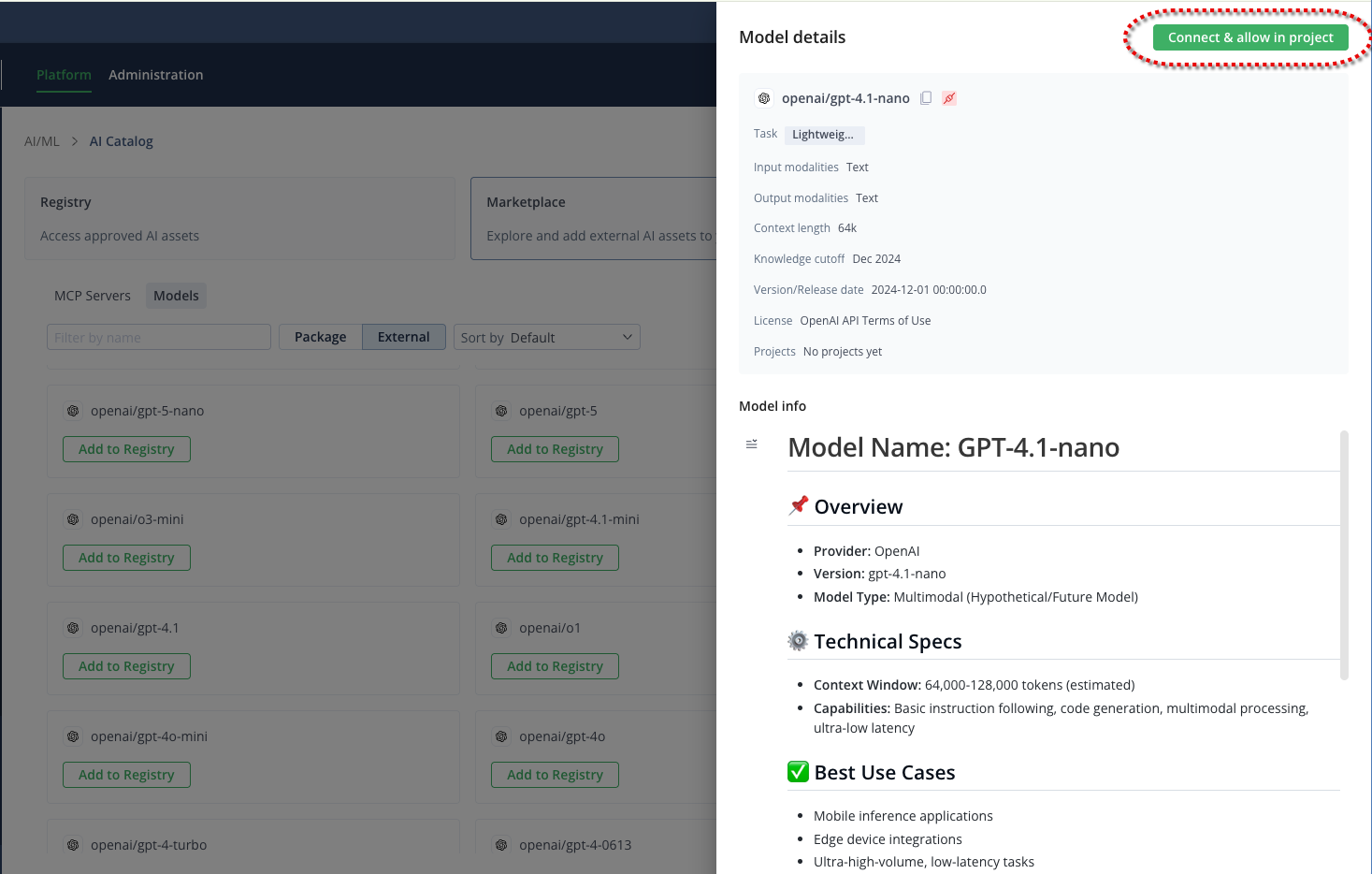The height and width of the screenshot is (874, 1372).
Task: Click the Model info scrollbar
Action: coord(1344,555)
